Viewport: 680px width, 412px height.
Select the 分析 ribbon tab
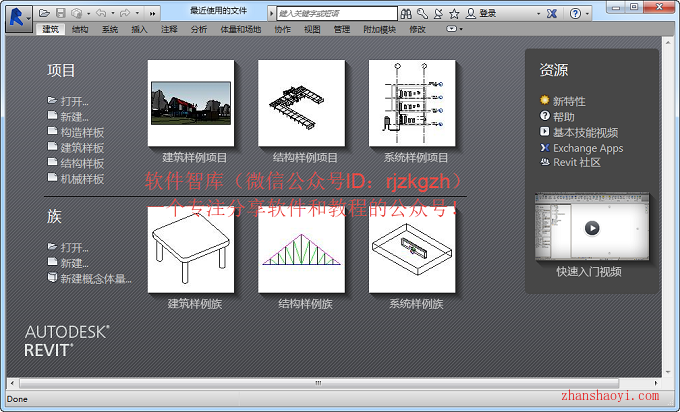click(199, 29)
